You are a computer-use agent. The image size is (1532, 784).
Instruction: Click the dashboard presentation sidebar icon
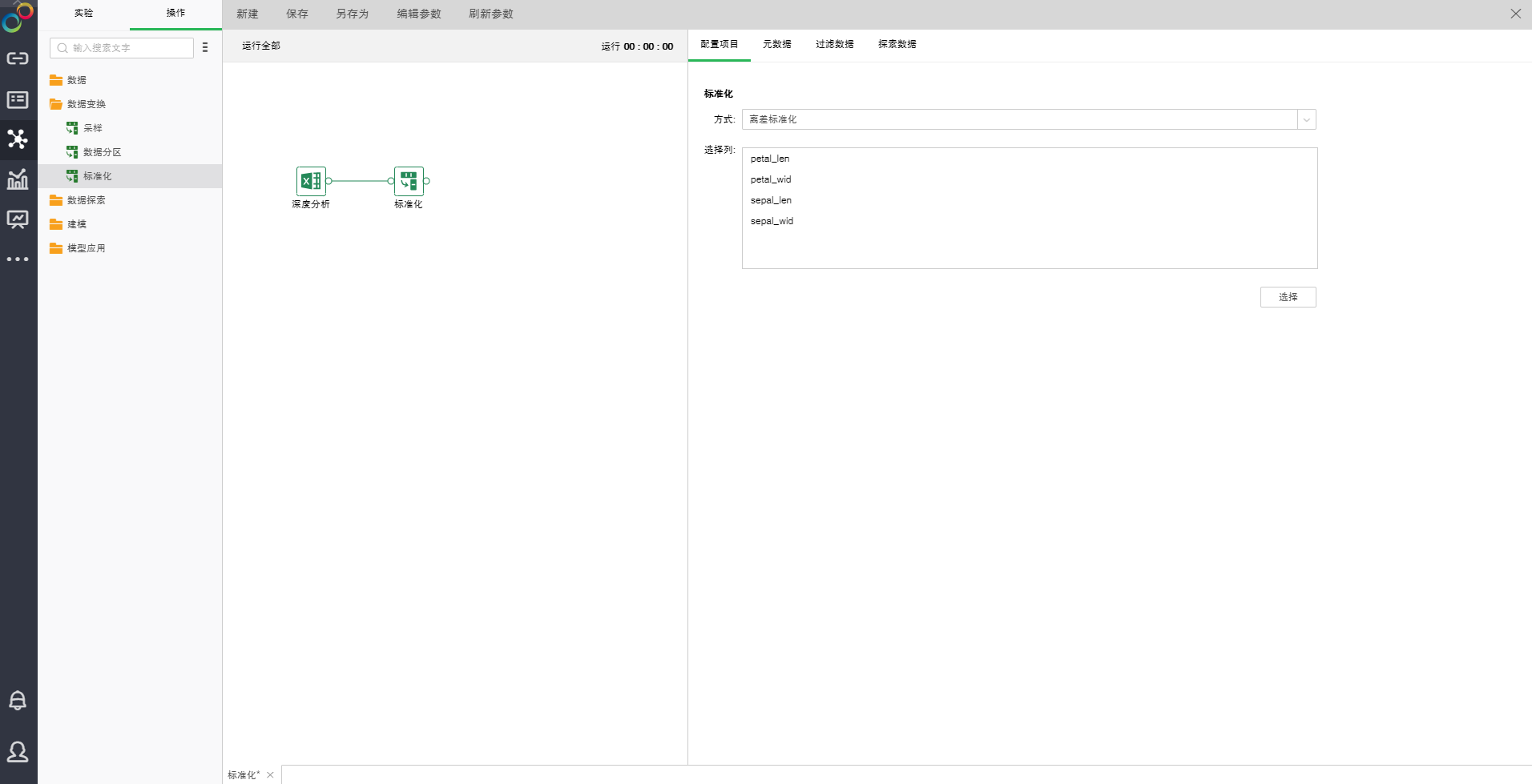[18, 219]
